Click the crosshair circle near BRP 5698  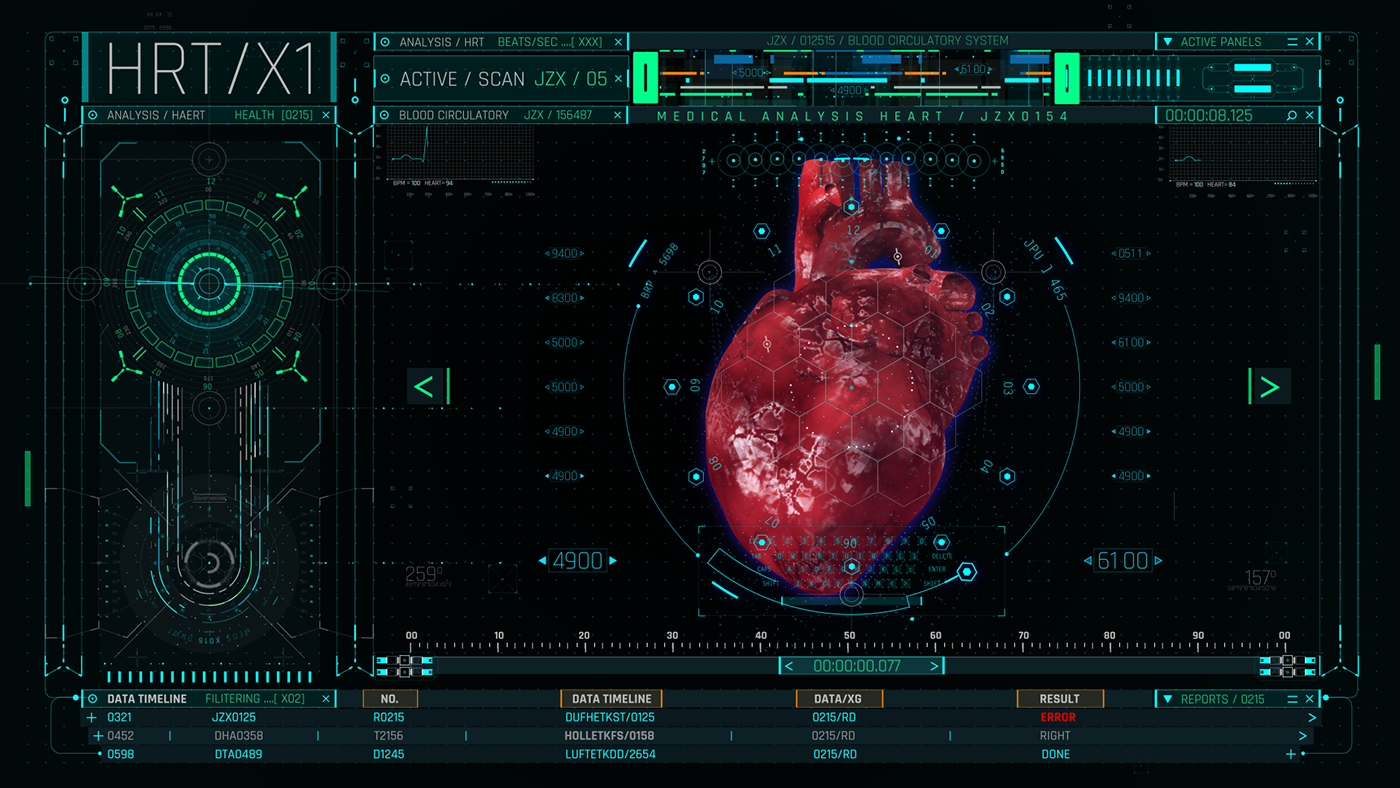pyautogui.click(x=709, y=271)
